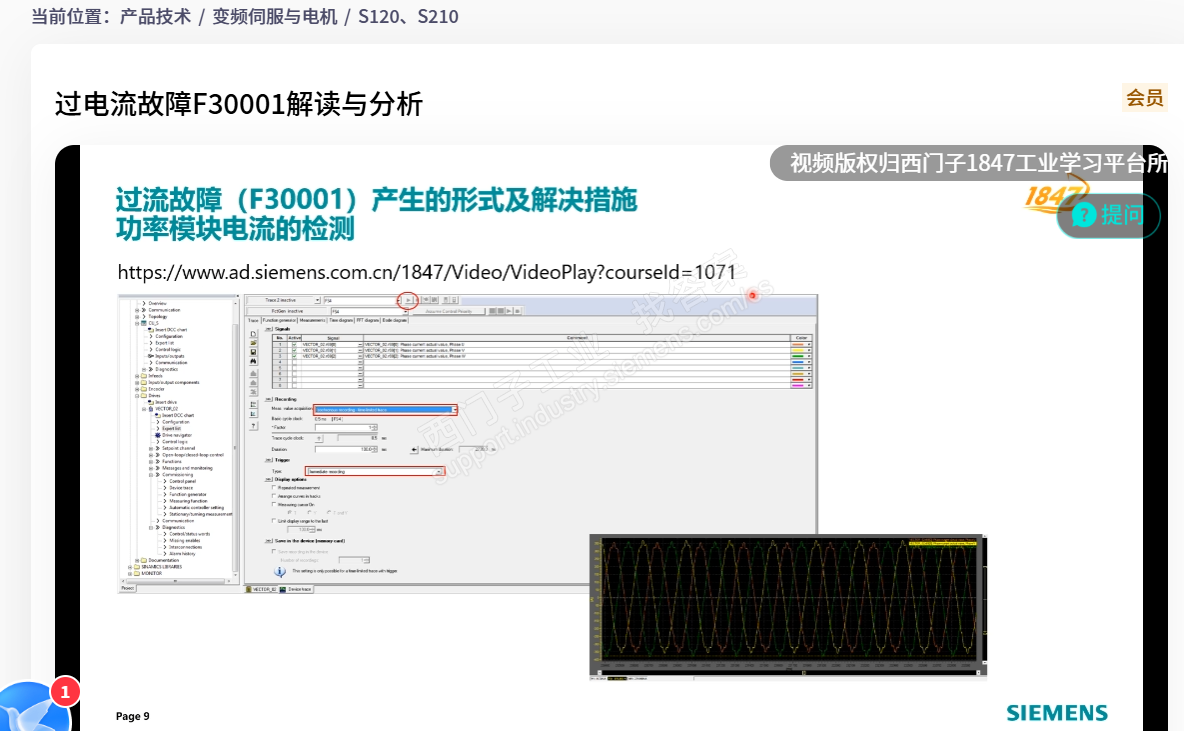Click the orange color swatch for signal 1

pos(797,344)
